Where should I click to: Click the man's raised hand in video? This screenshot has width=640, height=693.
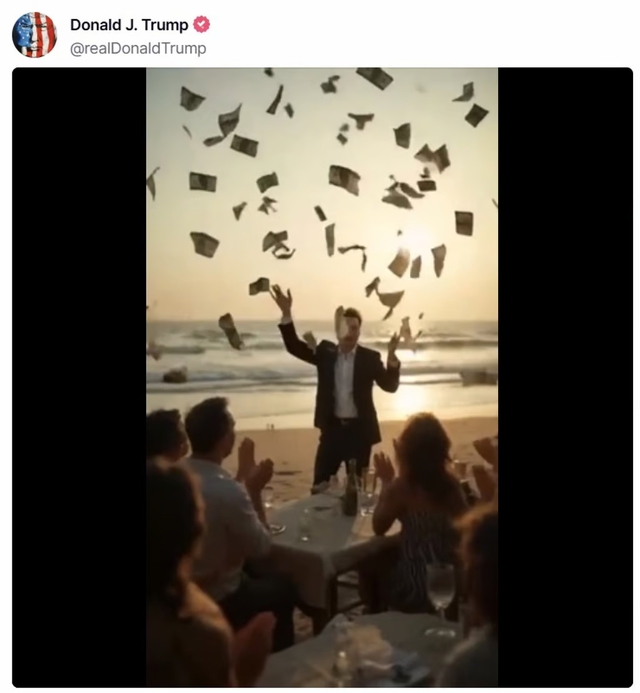(282, 299)
